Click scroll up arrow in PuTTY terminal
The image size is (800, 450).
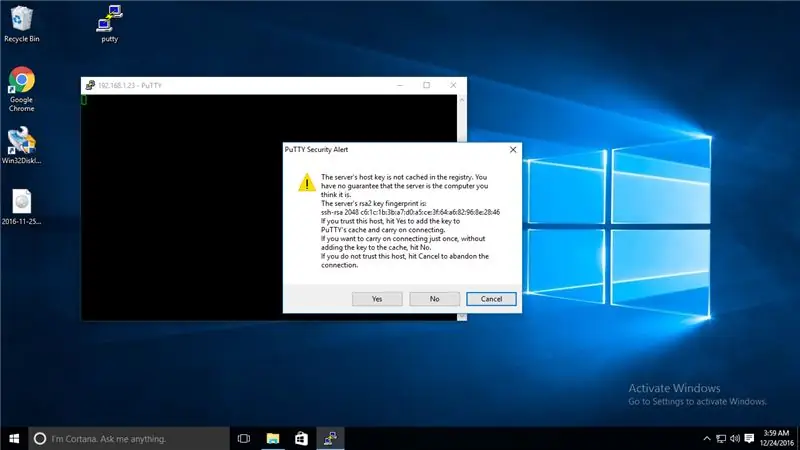(462, 99)
